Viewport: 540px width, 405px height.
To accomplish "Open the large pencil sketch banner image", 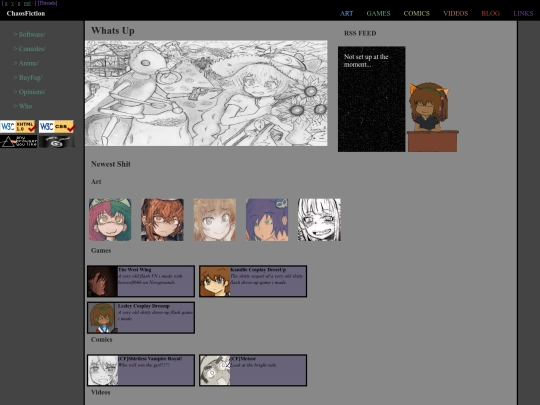I will (x=206, y=93).
